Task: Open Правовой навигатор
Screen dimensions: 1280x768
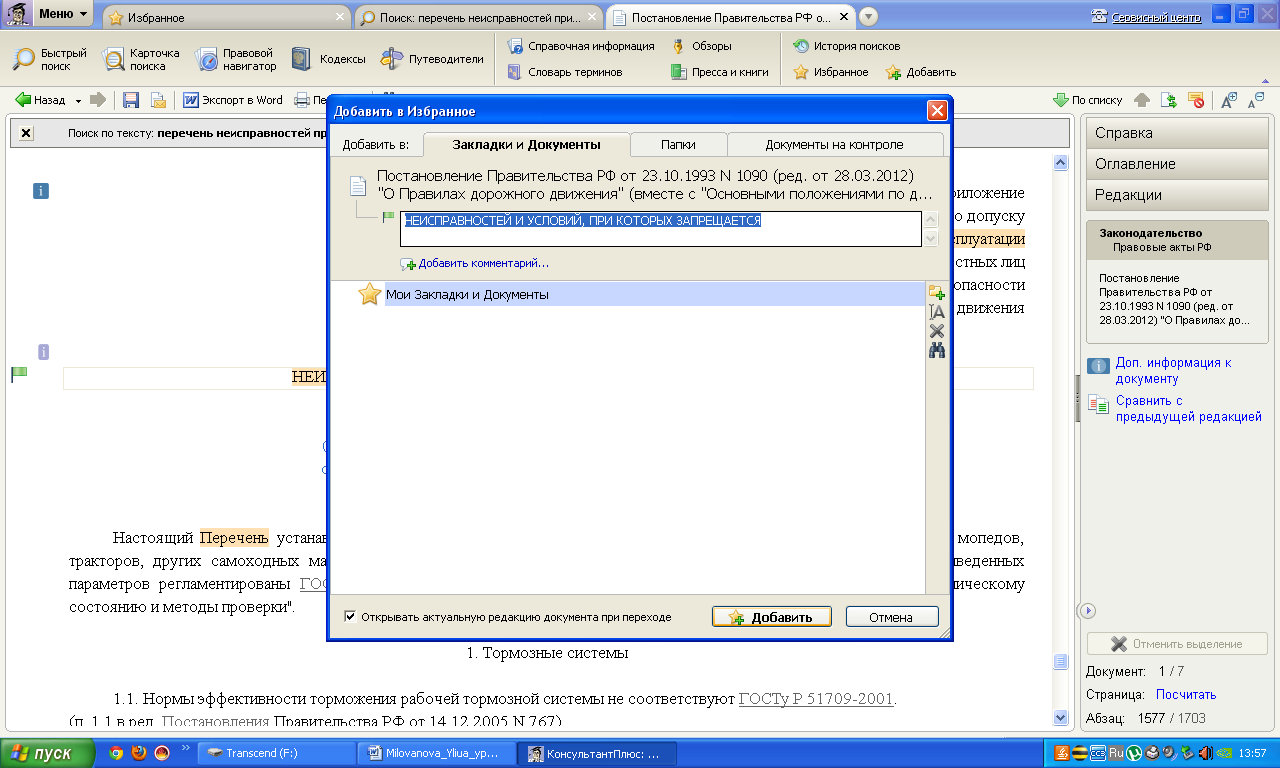Action: coord(236,59)
